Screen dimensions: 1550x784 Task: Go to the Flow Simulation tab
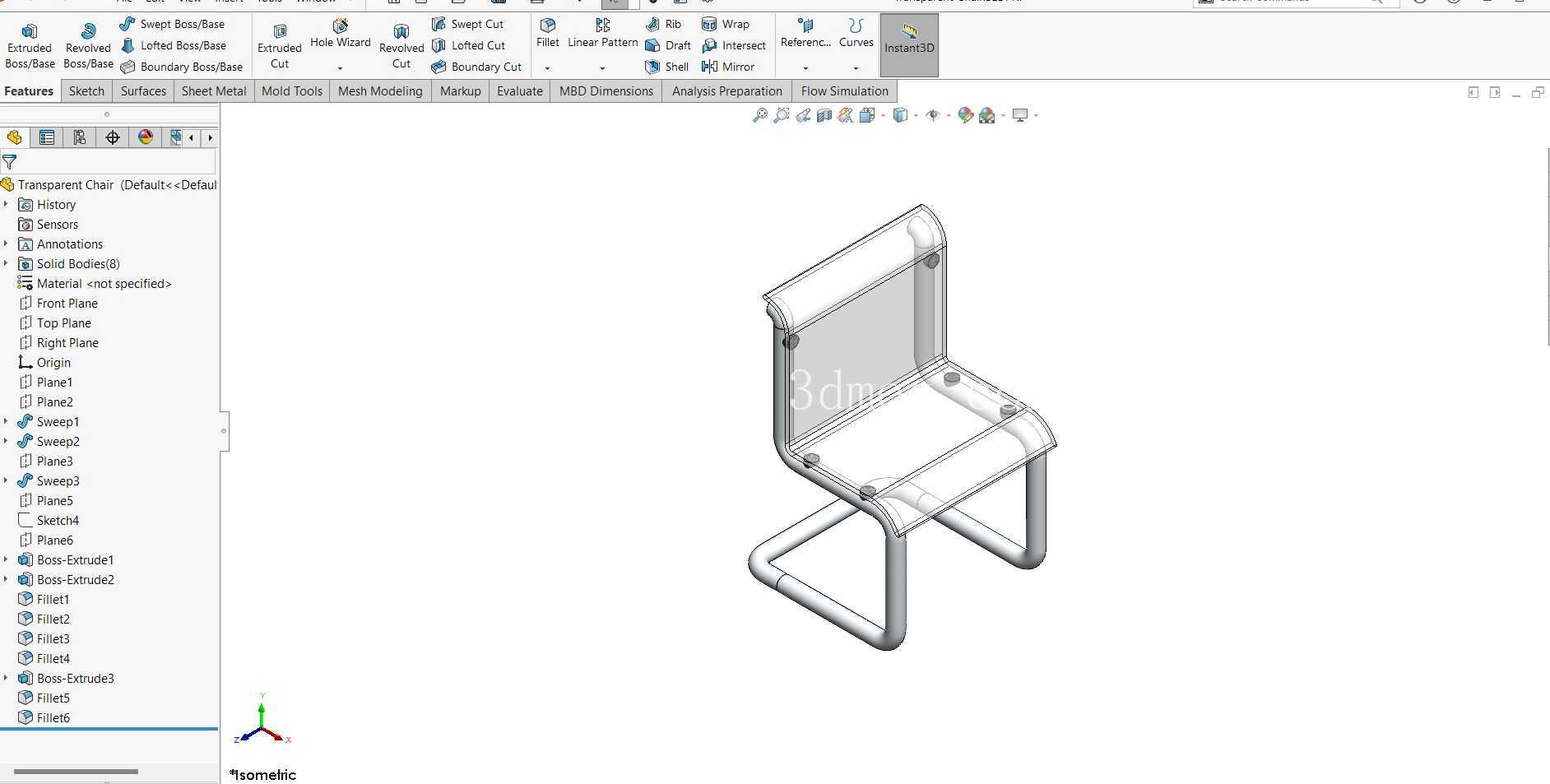(845, 90)
